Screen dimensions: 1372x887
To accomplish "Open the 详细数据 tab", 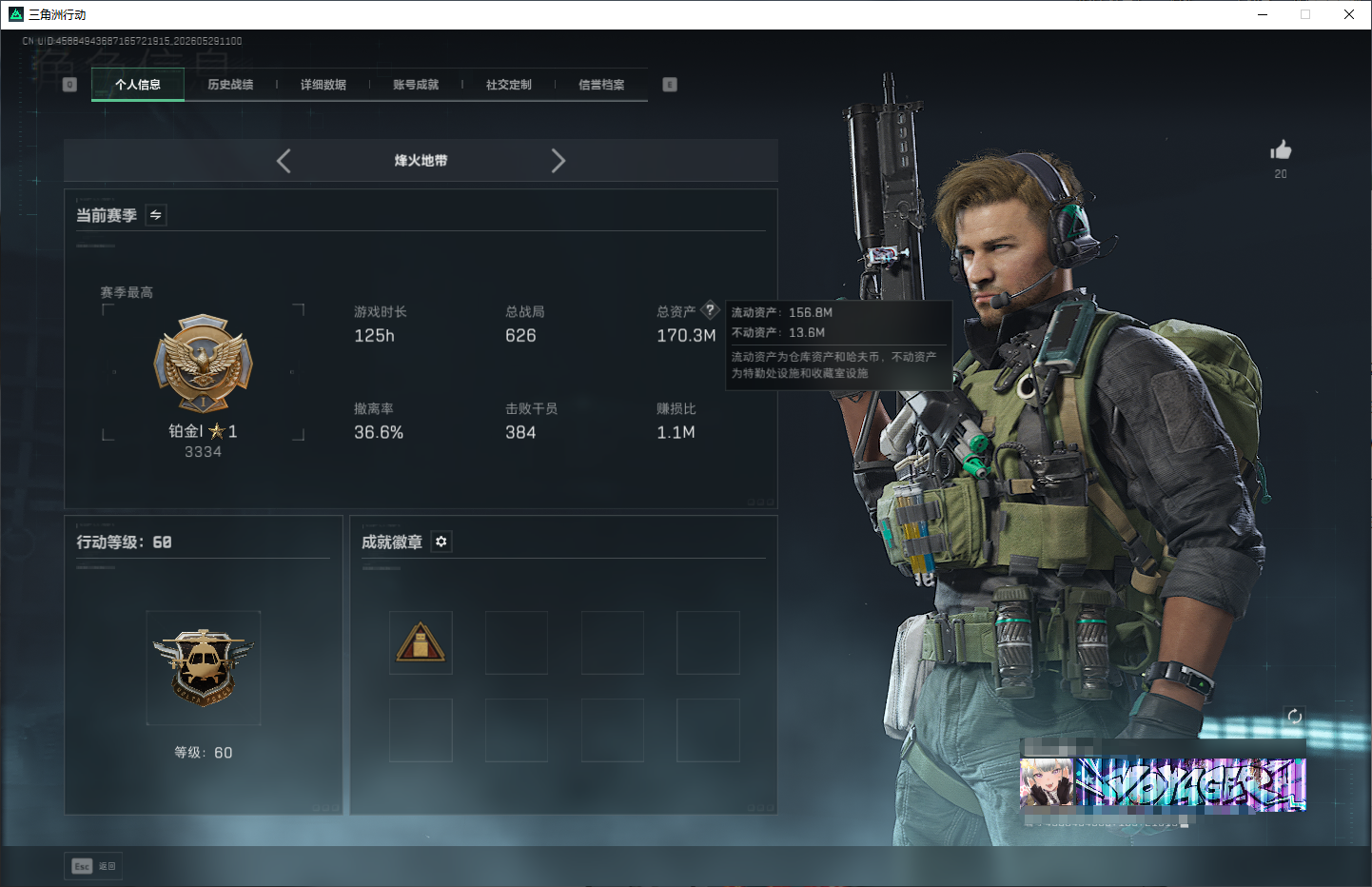I will tap(323, 85).
